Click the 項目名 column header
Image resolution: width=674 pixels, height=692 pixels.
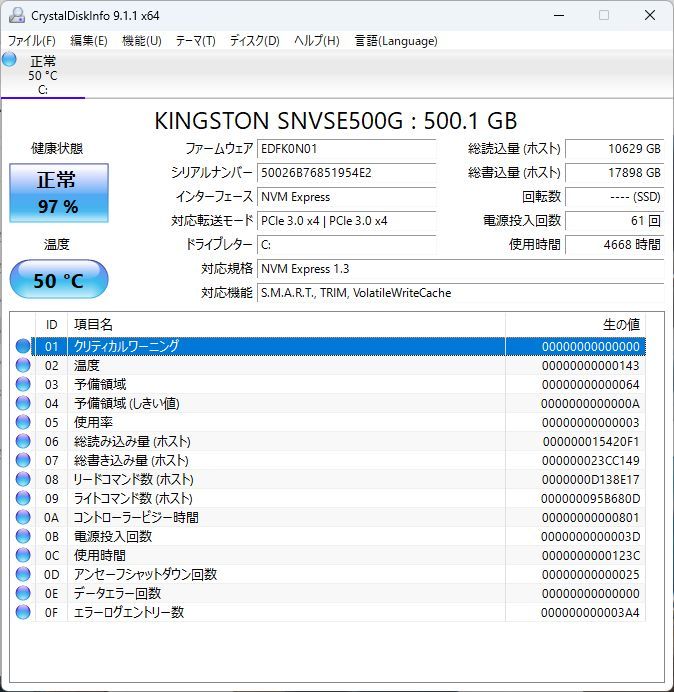tap(286, 325)
